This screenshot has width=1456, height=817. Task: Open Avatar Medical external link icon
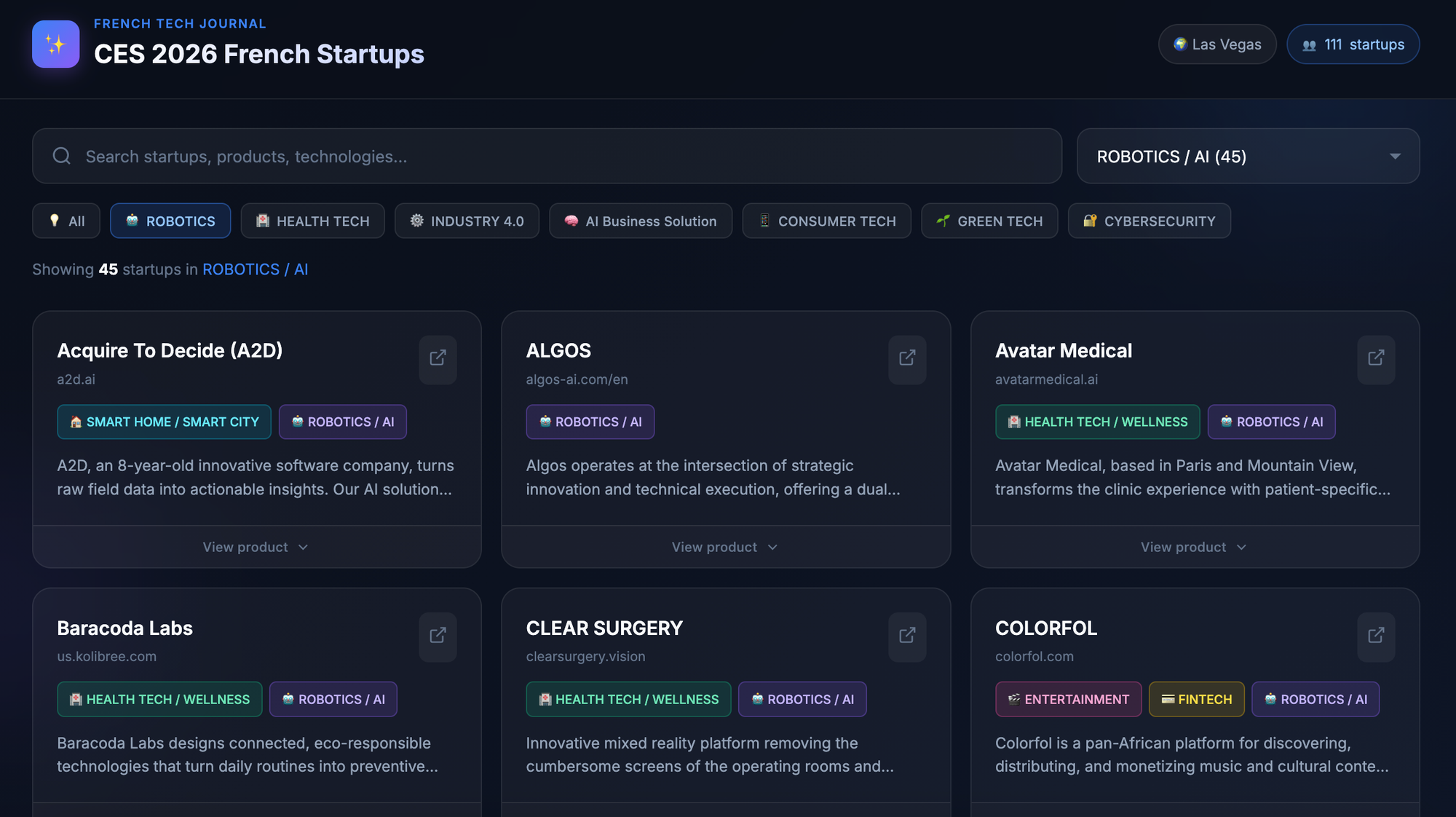click(1375, 358)
